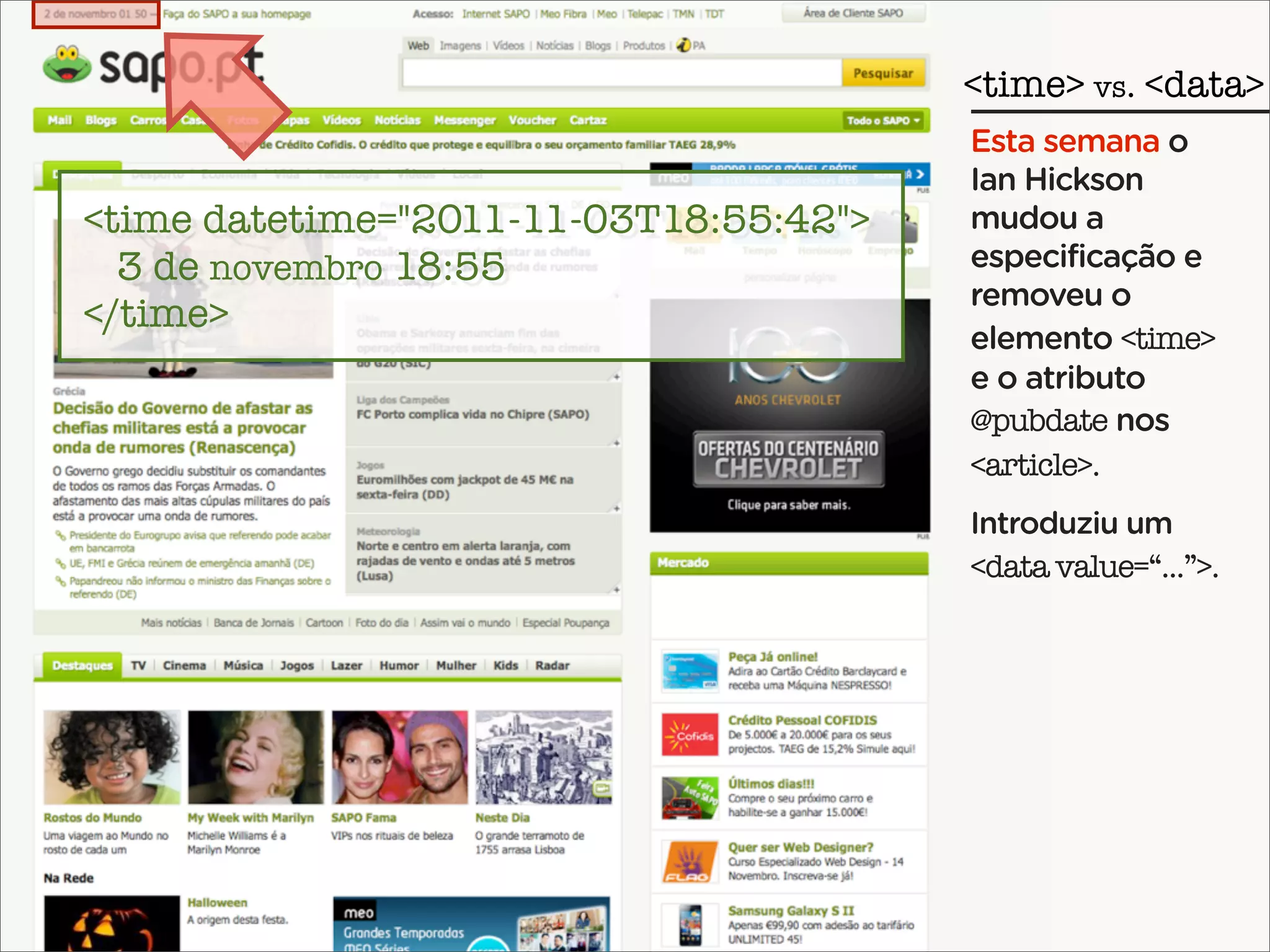Click the Barclaycard ad icon
Viewport: 1270px width, 952px height.
point(690,671)
